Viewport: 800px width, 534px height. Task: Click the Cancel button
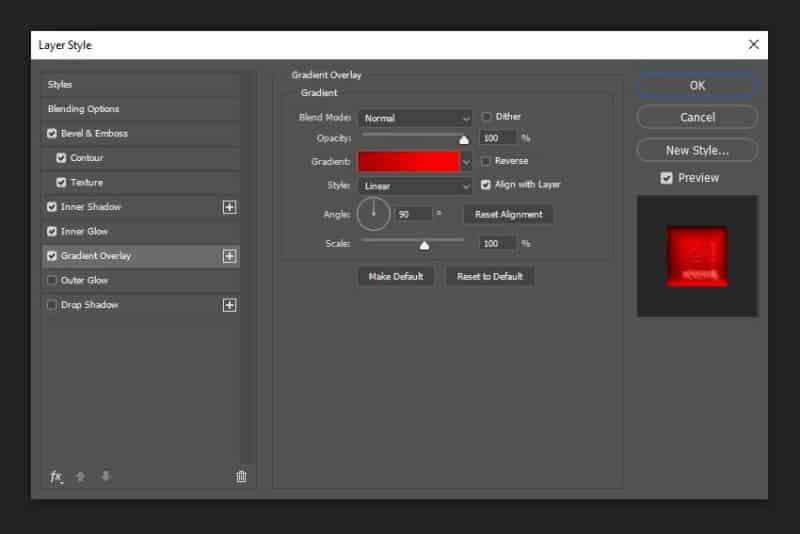(x=697, y=118)
